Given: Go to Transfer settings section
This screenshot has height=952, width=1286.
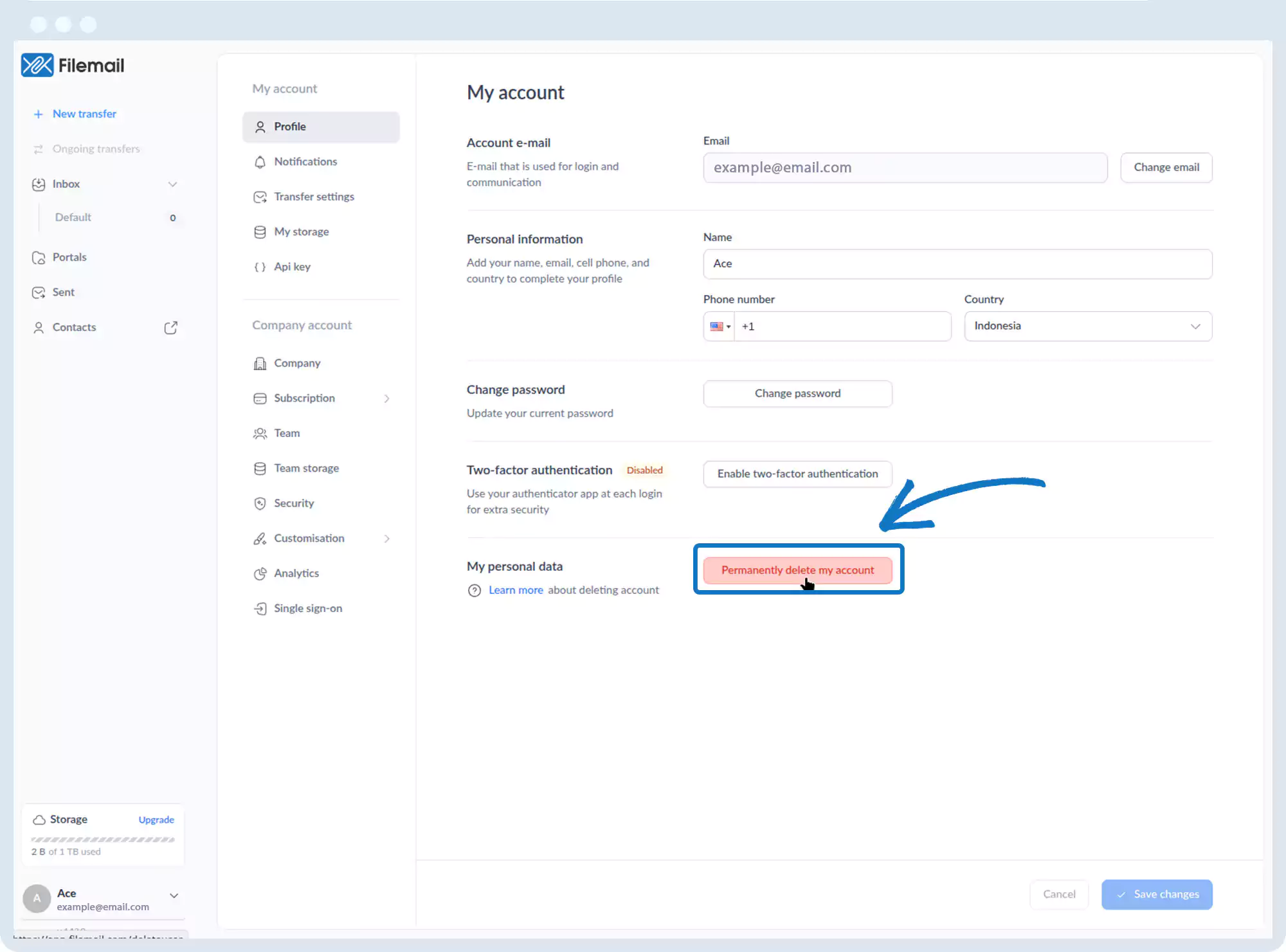Looking at the screenshot, I should point(314,197).
